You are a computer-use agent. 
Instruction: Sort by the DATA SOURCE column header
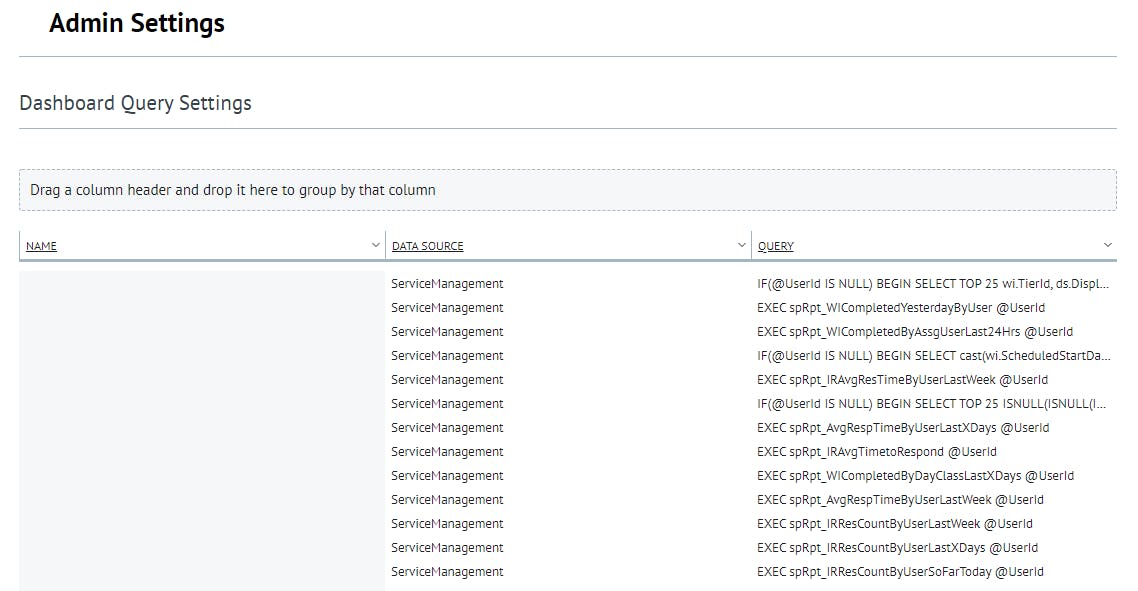(427, 246)
